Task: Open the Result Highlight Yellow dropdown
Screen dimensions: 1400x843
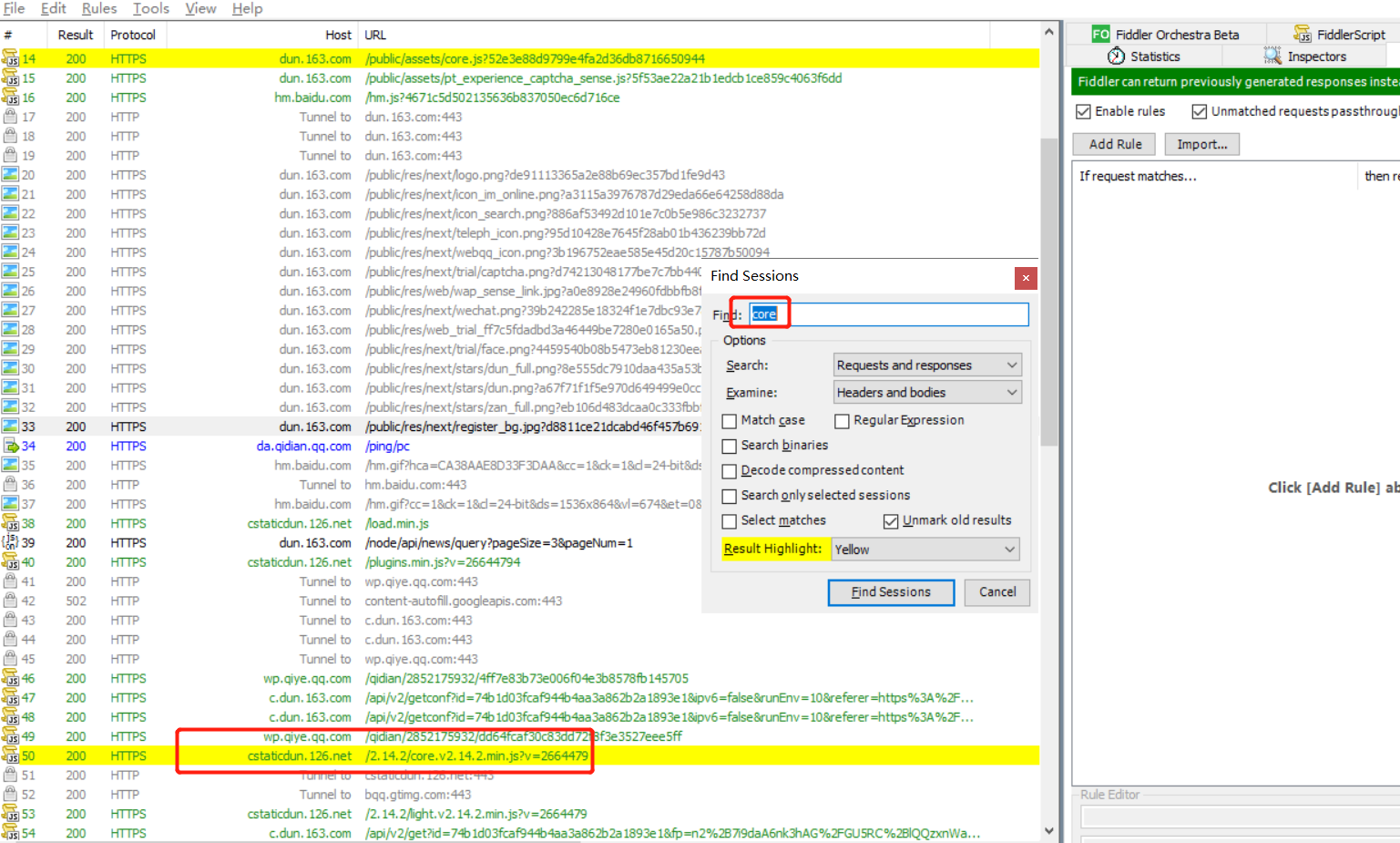Action: (x=925, y=550)
